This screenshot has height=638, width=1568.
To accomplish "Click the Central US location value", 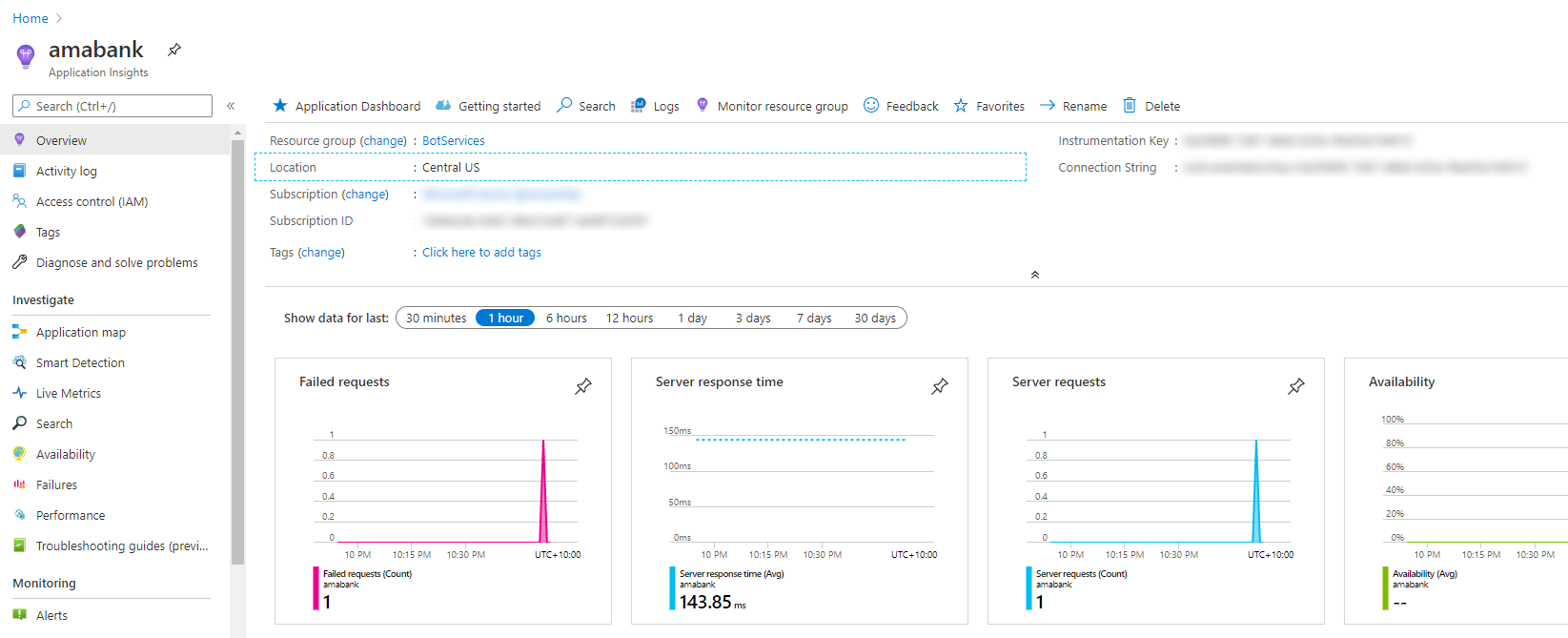I will (451, 167).
